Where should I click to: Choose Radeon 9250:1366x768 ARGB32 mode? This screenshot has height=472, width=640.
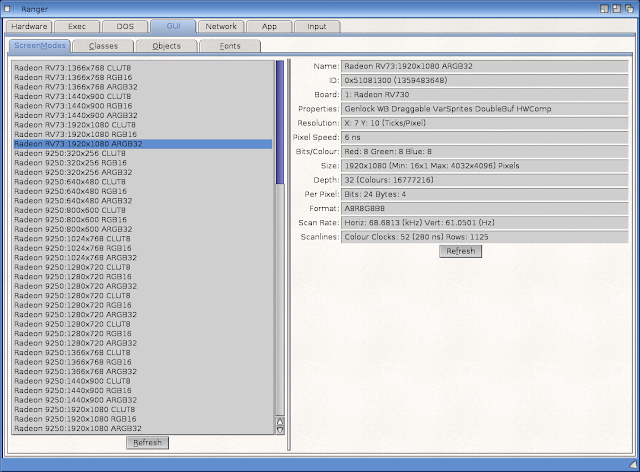143,372
